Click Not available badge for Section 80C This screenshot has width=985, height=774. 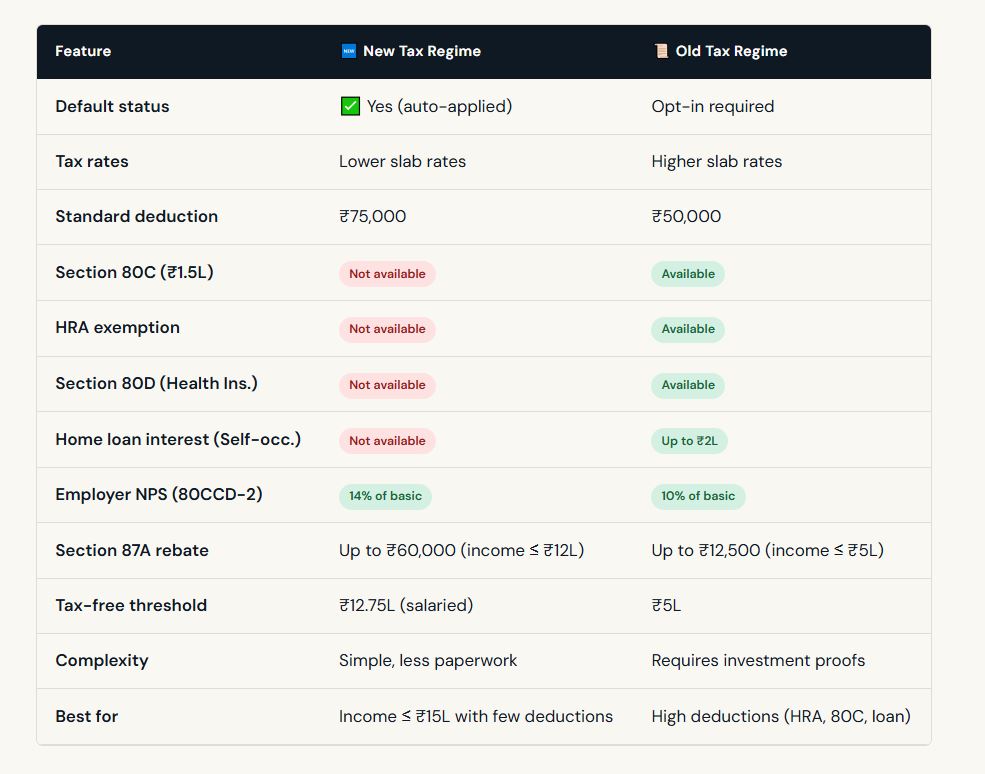387,274
